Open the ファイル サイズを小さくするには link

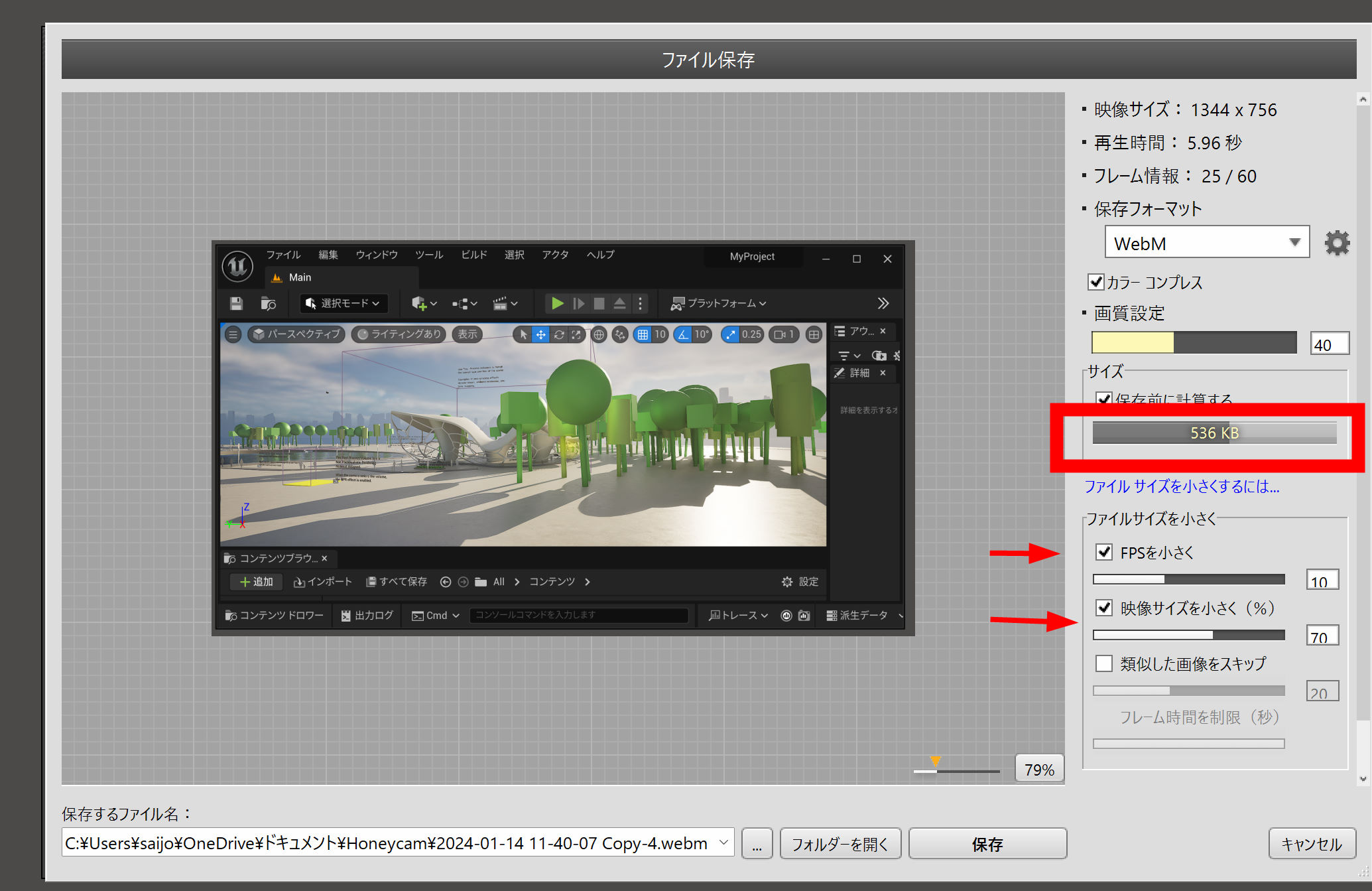tap(1182, 486)
